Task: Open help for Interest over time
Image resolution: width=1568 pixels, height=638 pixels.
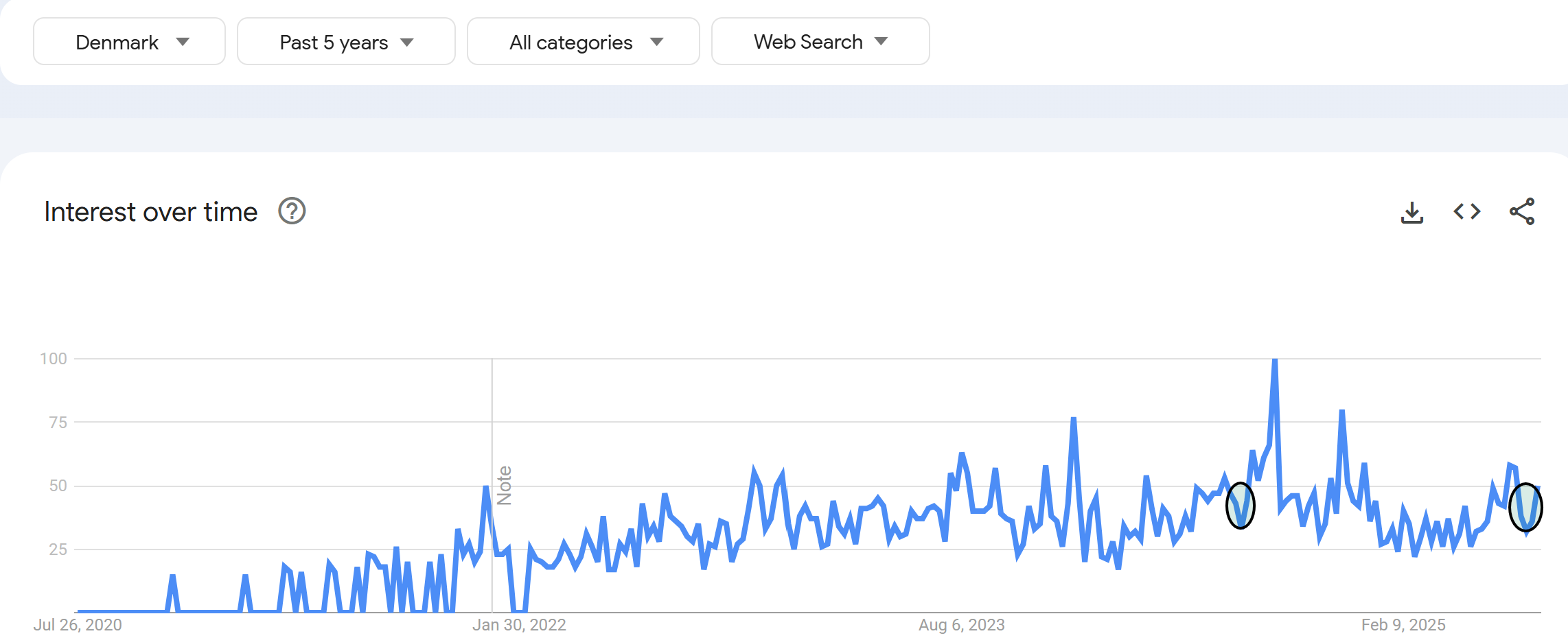Action: (x=292, y=211)
